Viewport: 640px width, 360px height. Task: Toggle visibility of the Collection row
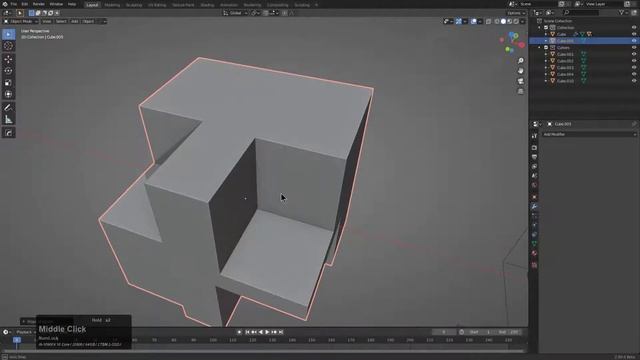pos(634,28)
